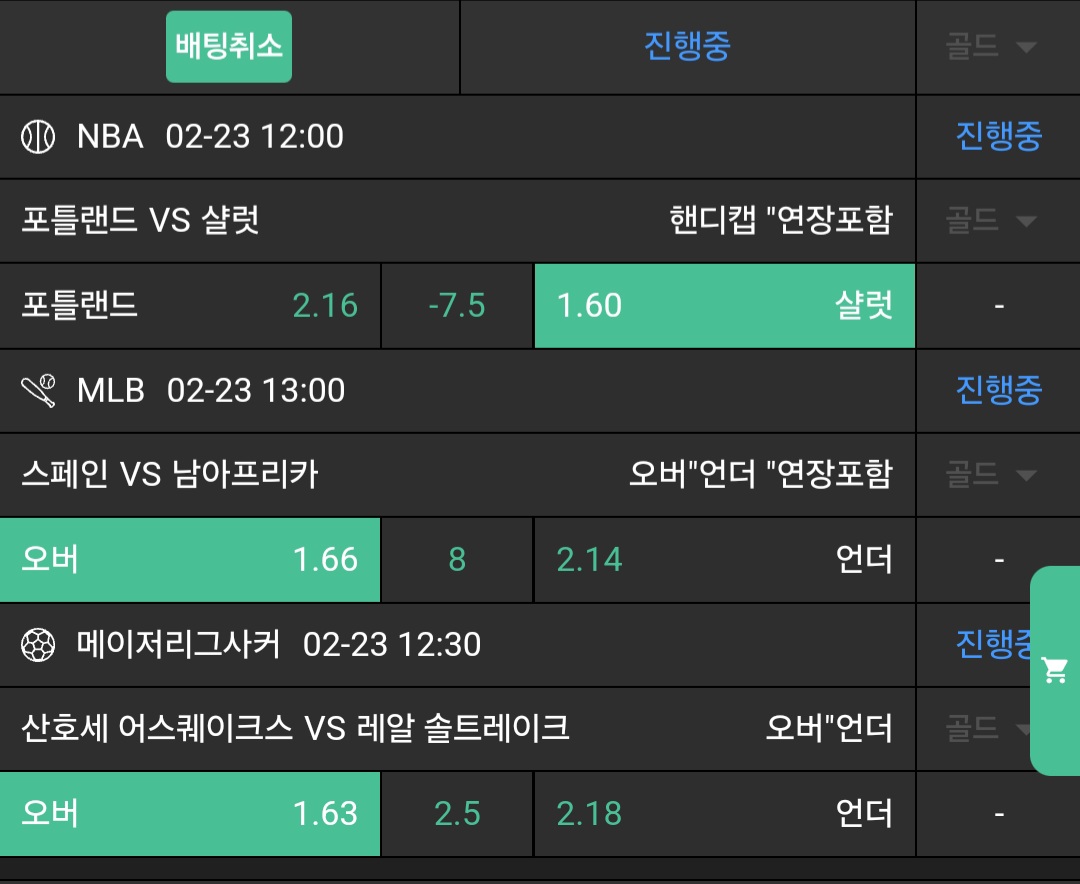This screenshot has width=1080, height=884.
Task: Open the top 골드 dropdown
Action: [x=990, y=47]
